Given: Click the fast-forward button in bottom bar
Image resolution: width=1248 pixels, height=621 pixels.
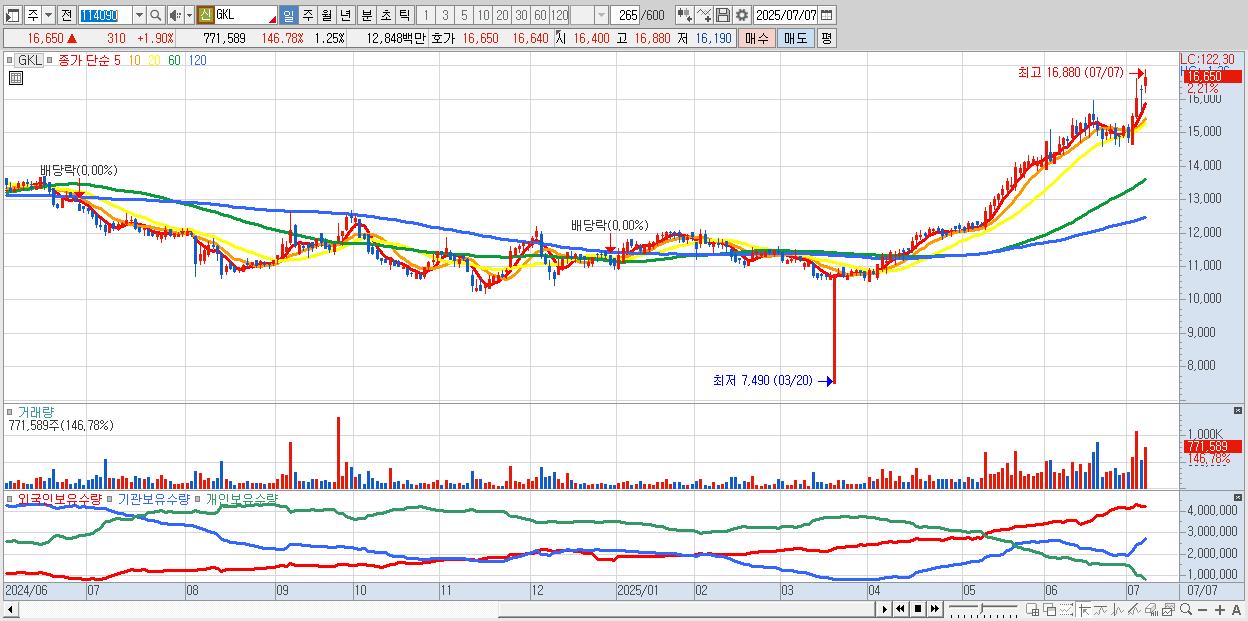Looking at the screenshot, I should click(x=934, y=609).
